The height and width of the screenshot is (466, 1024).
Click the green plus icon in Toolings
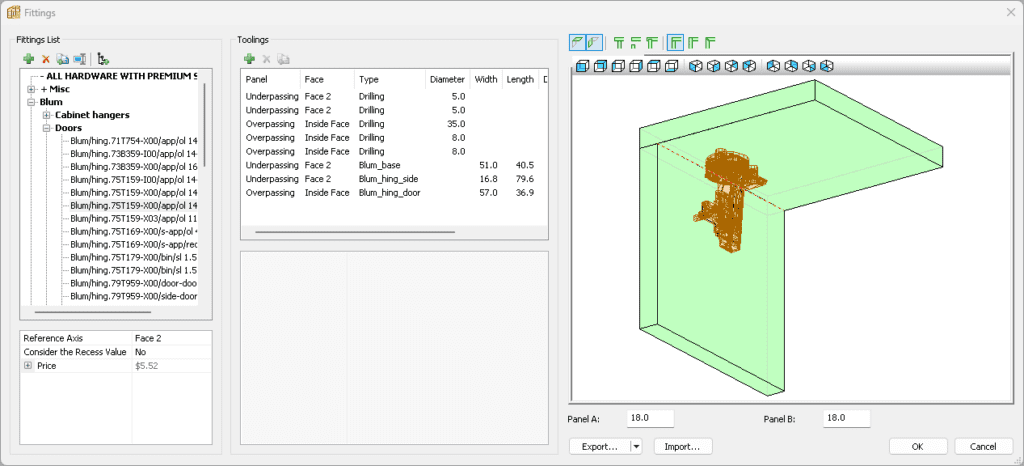coord(249,60)
